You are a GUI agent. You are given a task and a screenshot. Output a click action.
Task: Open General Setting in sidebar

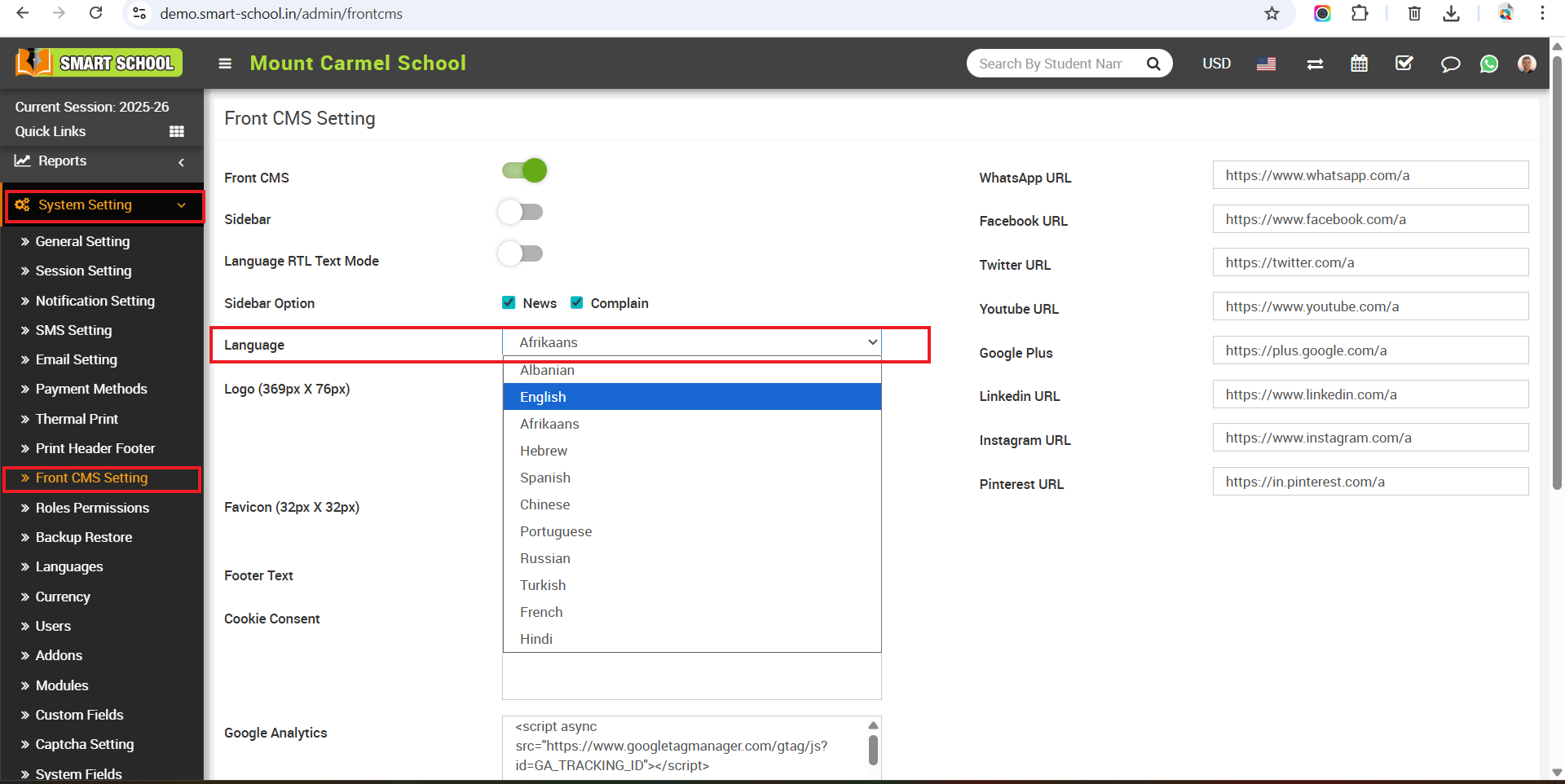82,241
